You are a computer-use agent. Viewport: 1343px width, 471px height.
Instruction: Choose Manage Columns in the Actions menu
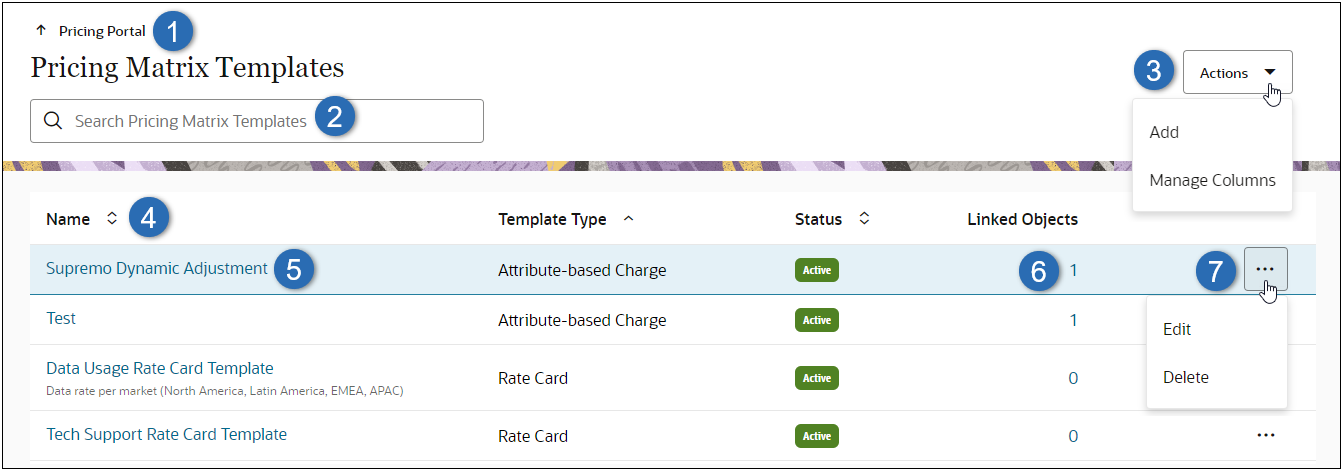[1212, 181]
